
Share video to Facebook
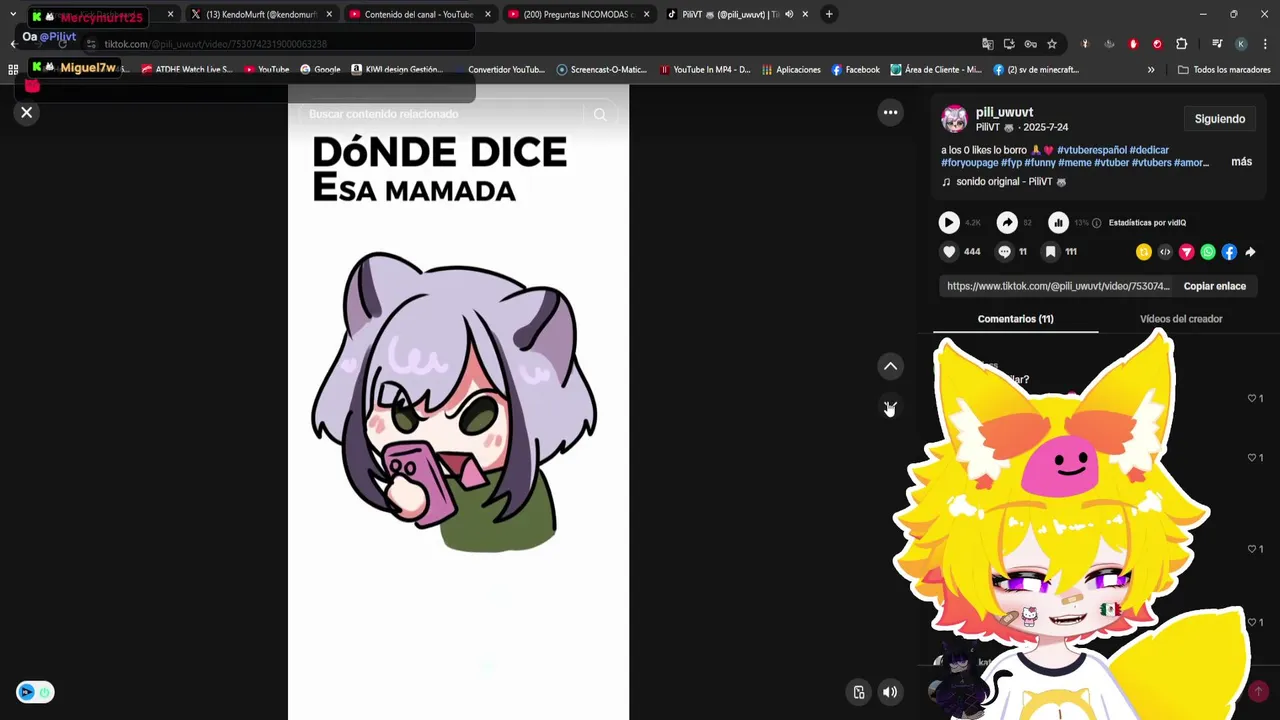point(1229,252)
